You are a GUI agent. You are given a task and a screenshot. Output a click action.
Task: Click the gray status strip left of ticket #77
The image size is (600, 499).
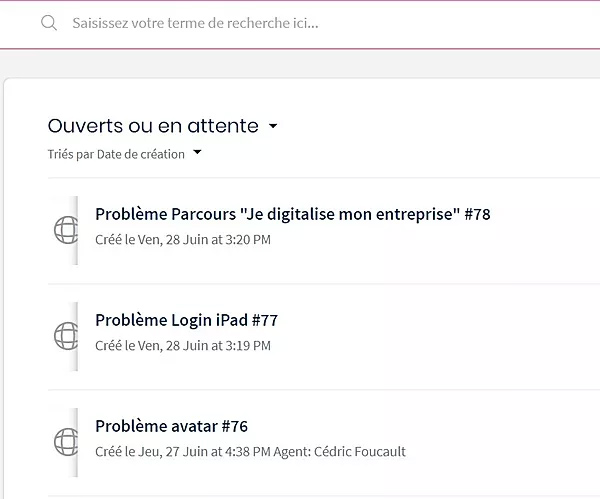[76, 336]
